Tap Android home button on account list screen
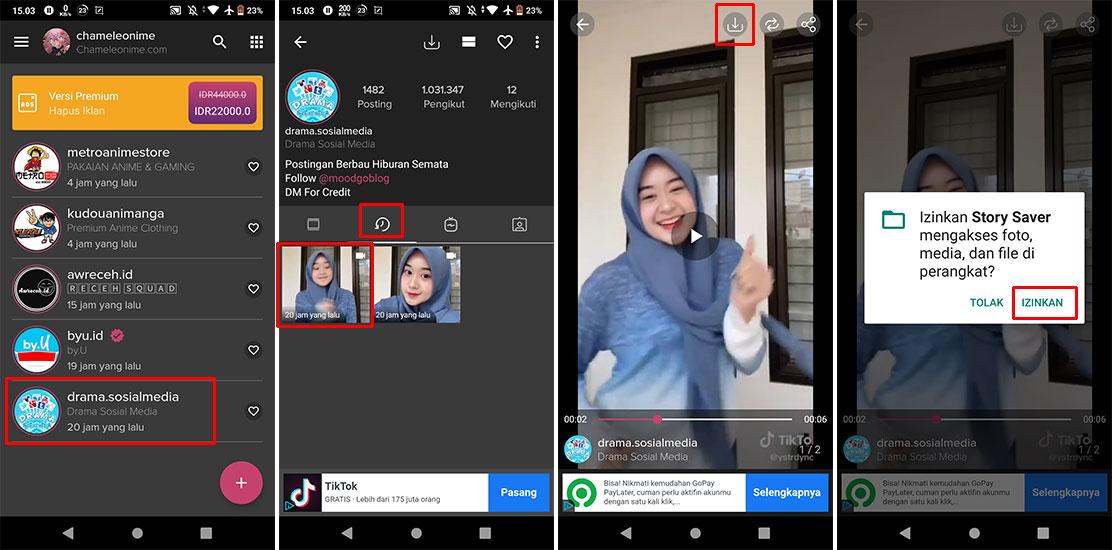1112x550 pixels. click(x=138, y=533)
